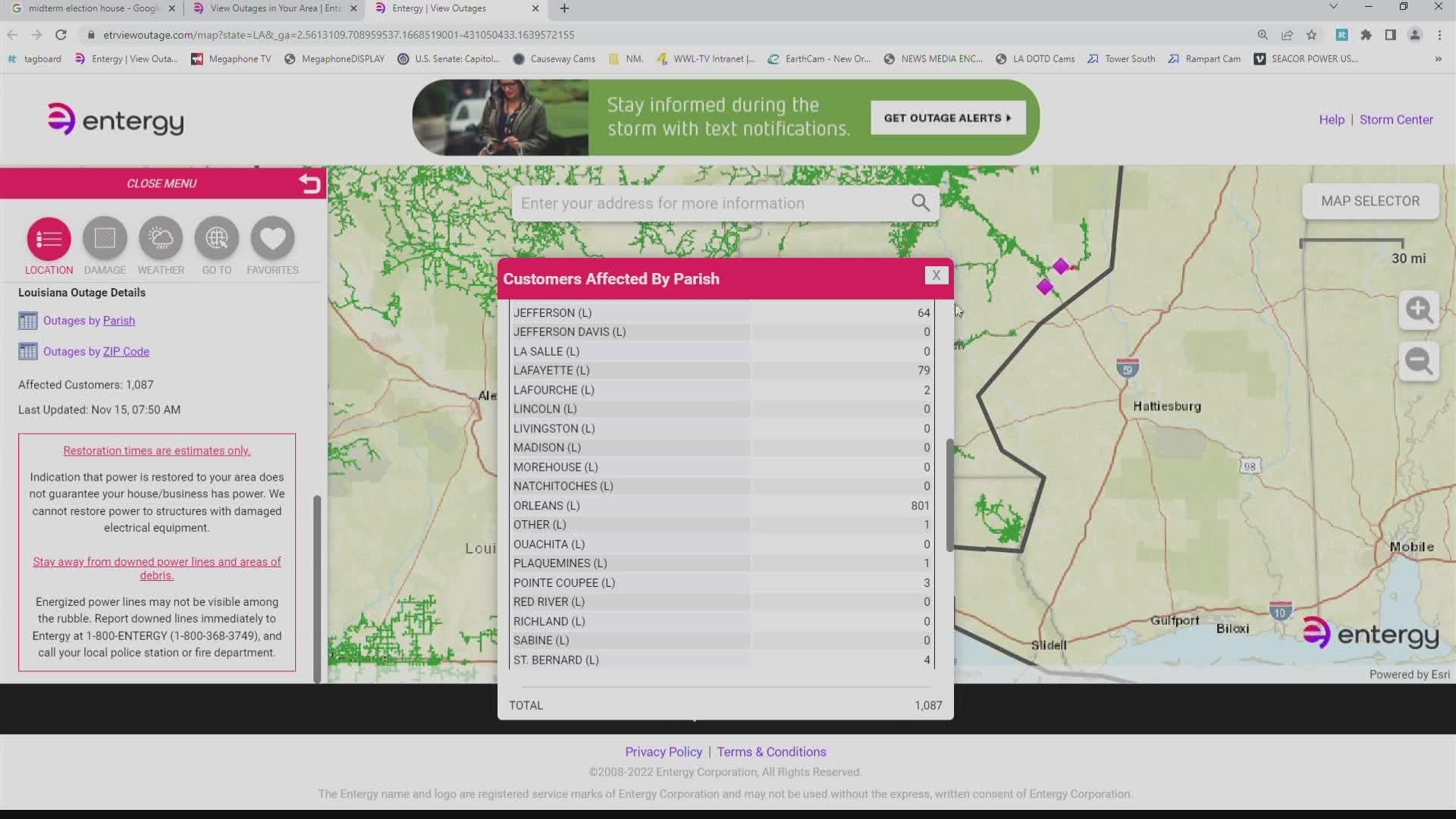Select the ORLEANS (L) row
The height and width of the screenshot is (819, 1456).
[722, 506]
